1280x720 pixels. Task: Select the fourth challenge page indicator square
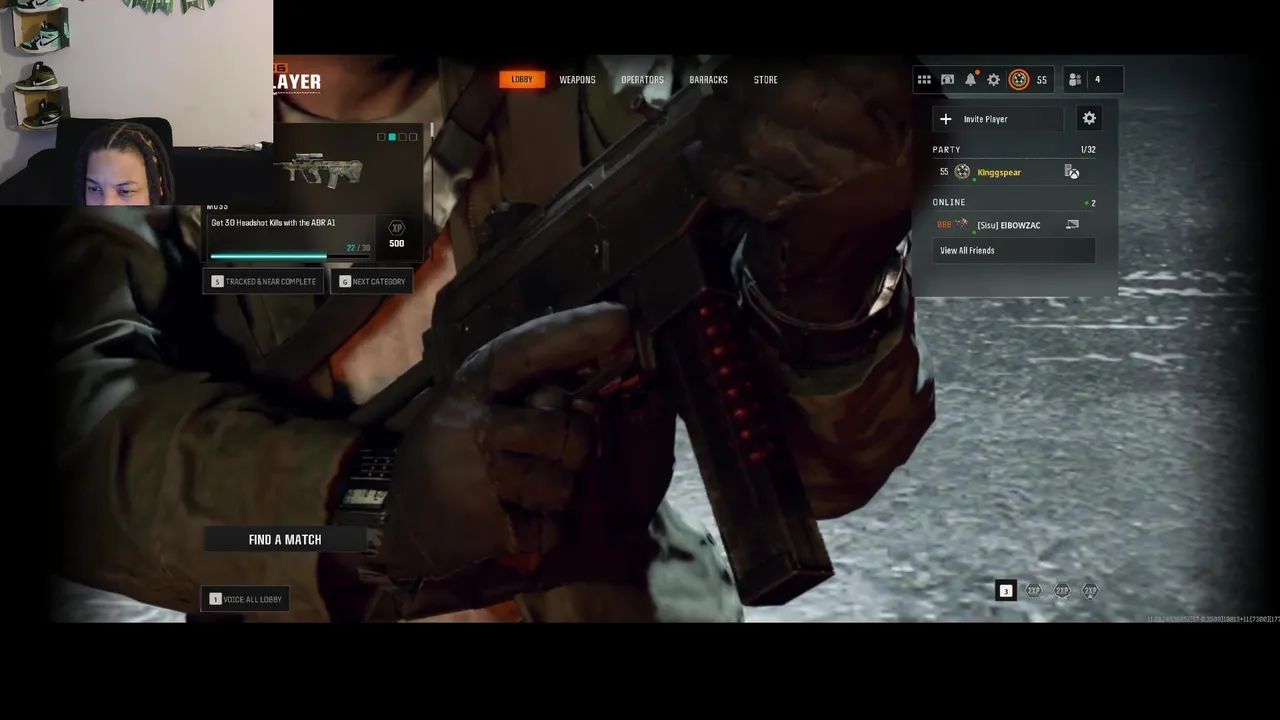click(413, 137)
